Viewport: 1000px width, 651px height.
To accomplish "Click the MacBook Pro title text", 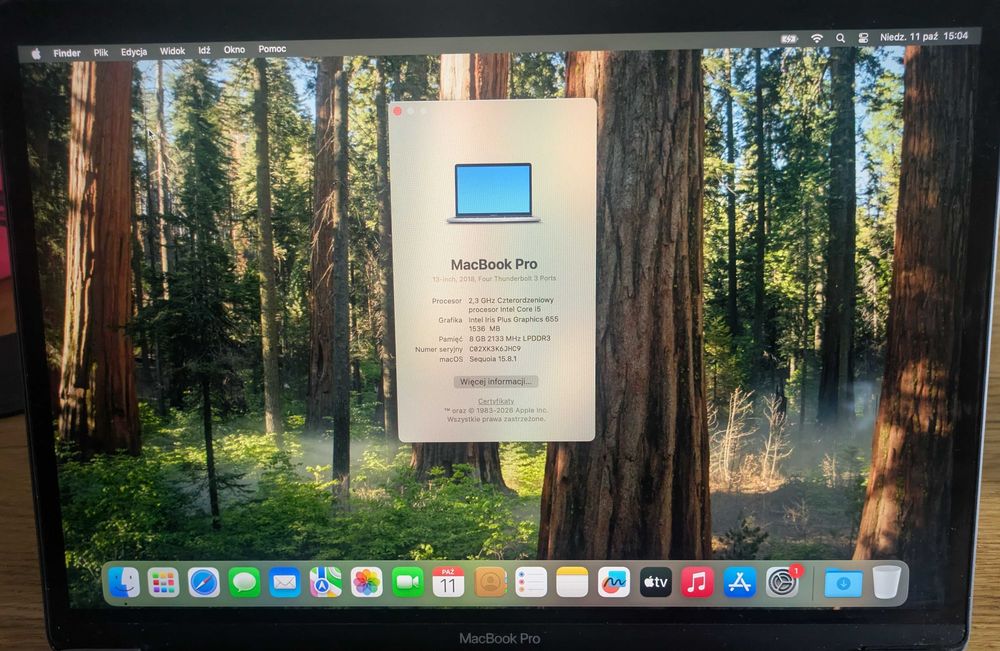I will click(494, 264).
